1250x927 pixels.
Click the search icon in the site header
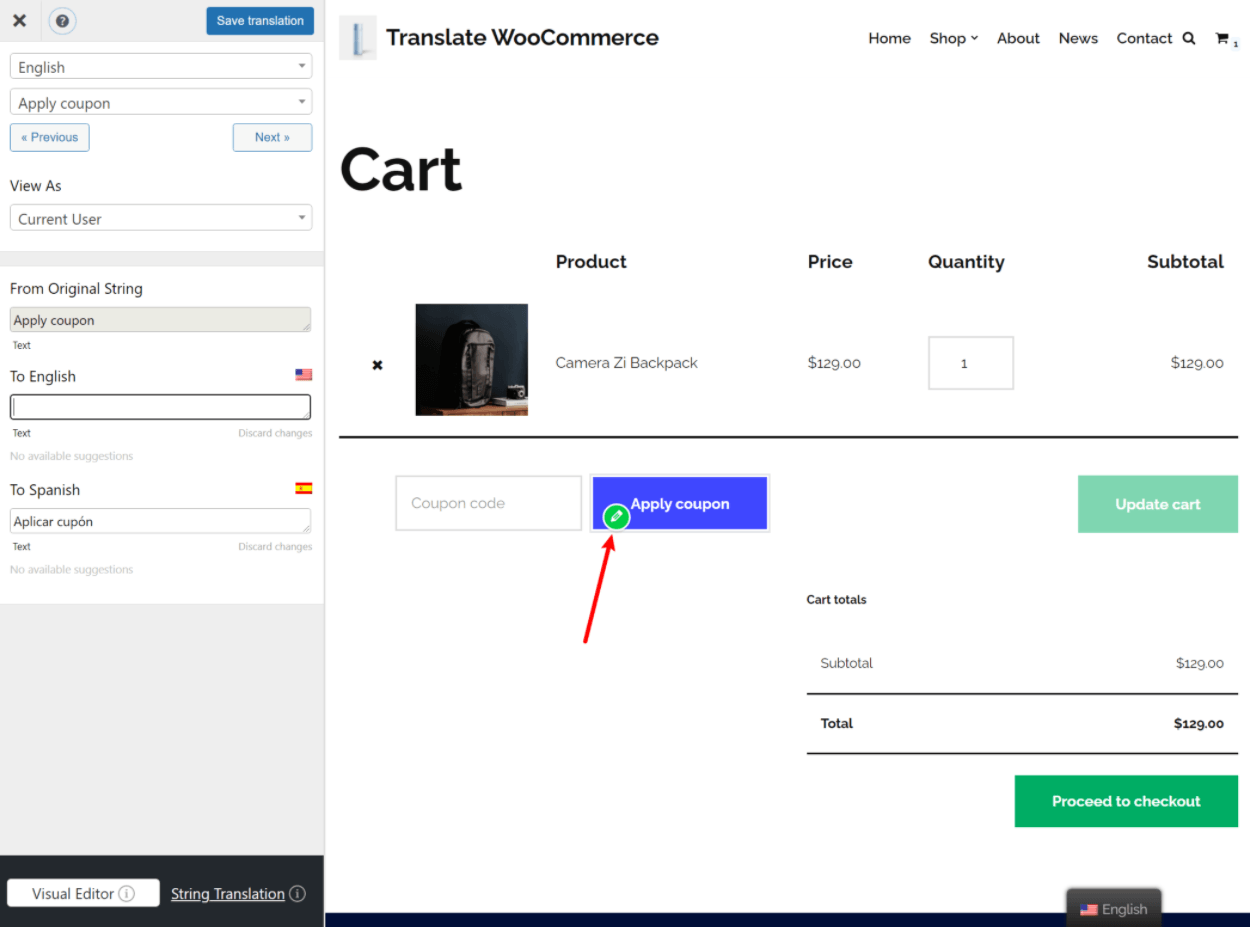point(1189,38)
